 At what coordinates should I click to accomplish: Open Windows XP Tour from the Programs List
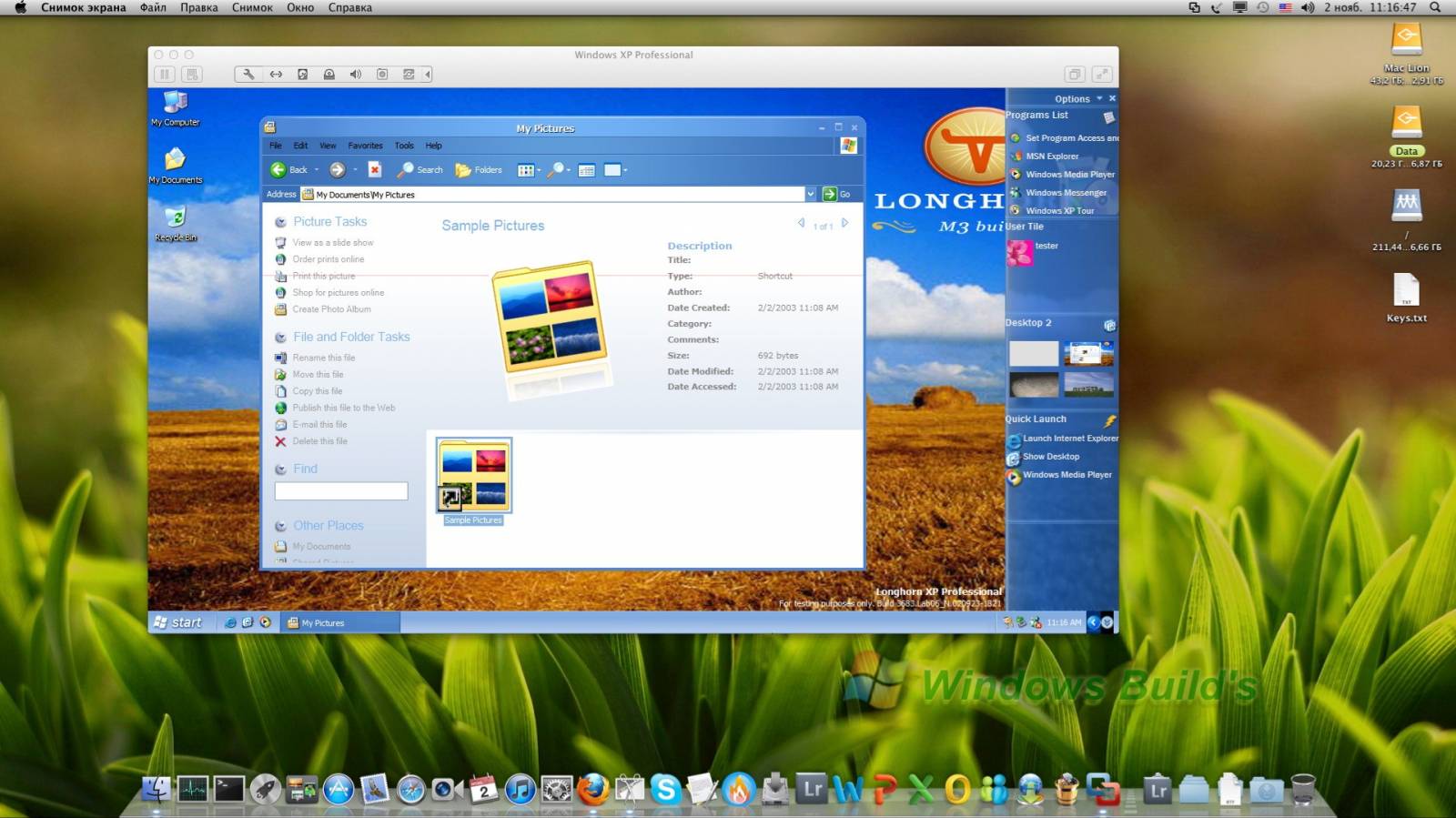coord(1059,211)
